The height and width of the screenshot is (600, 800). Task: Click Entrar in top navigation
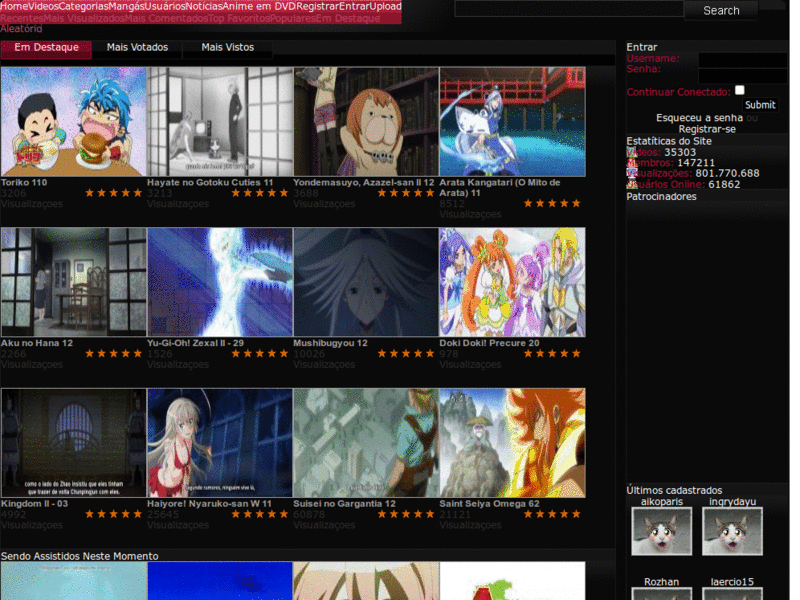point(354,7)
